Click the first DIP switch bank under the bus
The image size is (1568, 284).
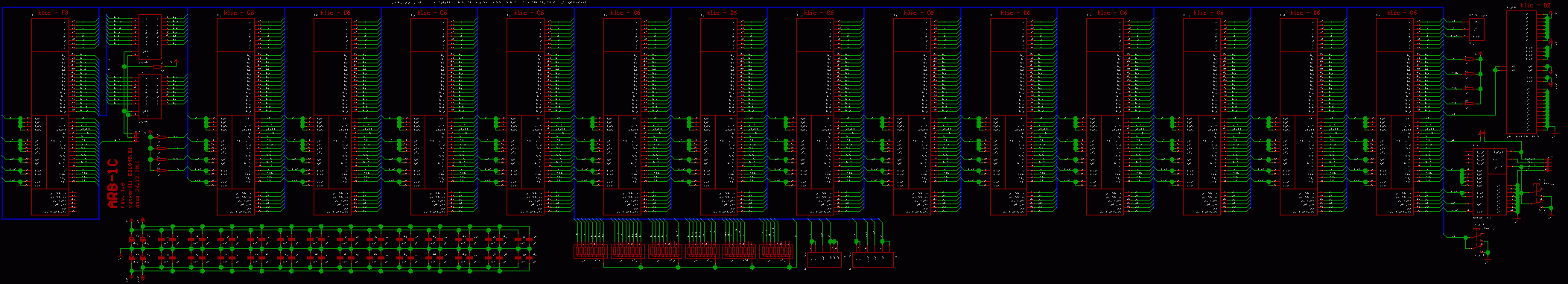pos(590,252)
